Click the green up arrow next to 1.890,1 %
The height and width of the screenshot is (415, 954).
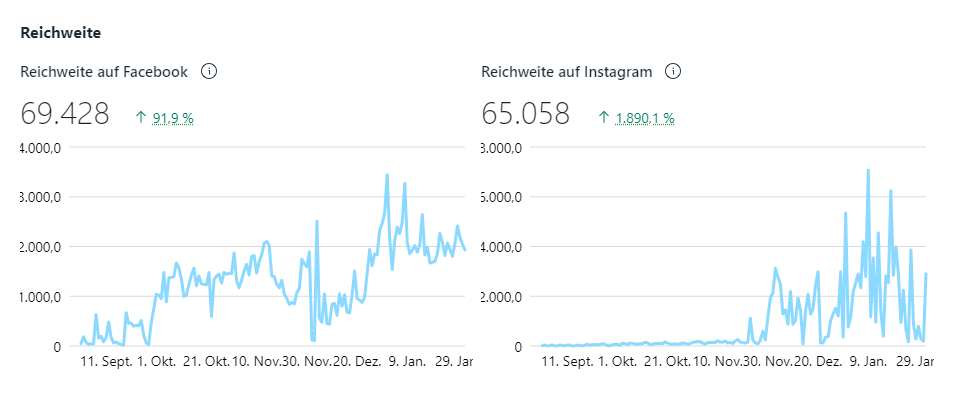click(x=604, y=117)
